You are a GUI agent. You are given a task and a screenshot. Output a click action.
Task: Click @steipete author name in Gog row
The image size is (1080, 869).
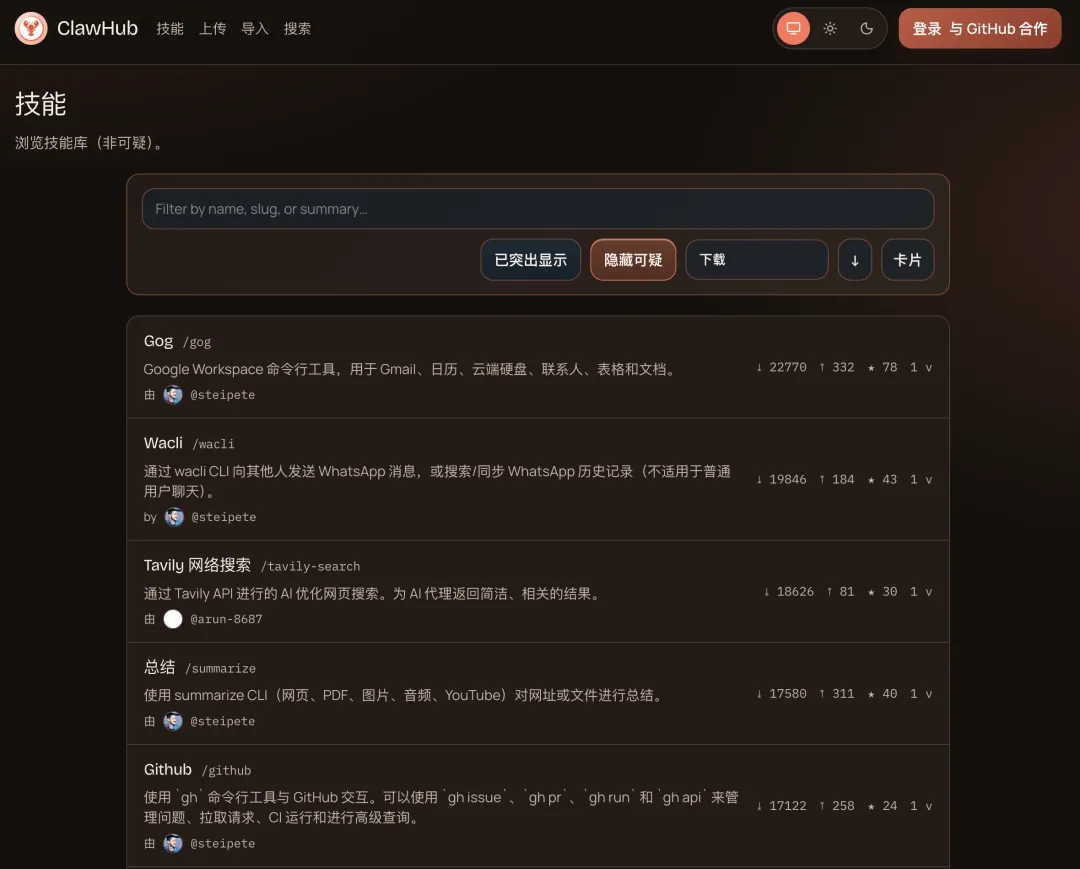click(x=222, y=395)
